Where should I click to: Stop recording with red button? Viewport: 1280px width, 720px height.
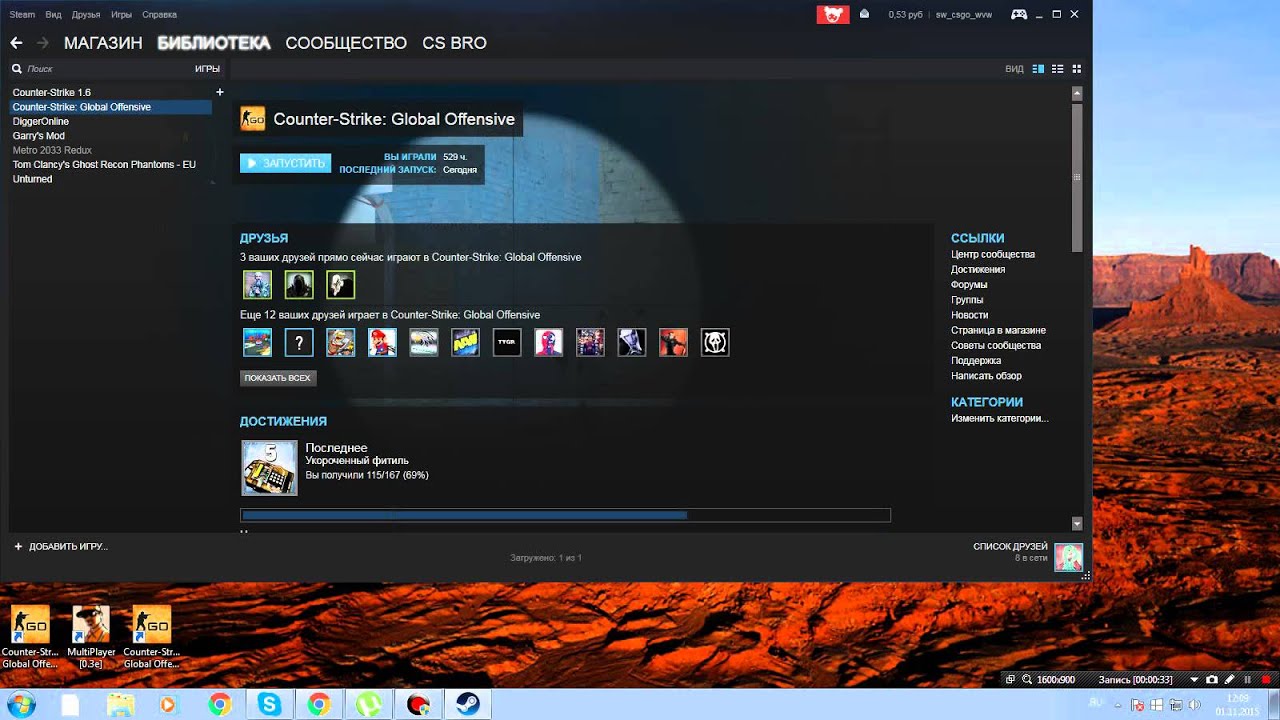tap(1266, 680)
